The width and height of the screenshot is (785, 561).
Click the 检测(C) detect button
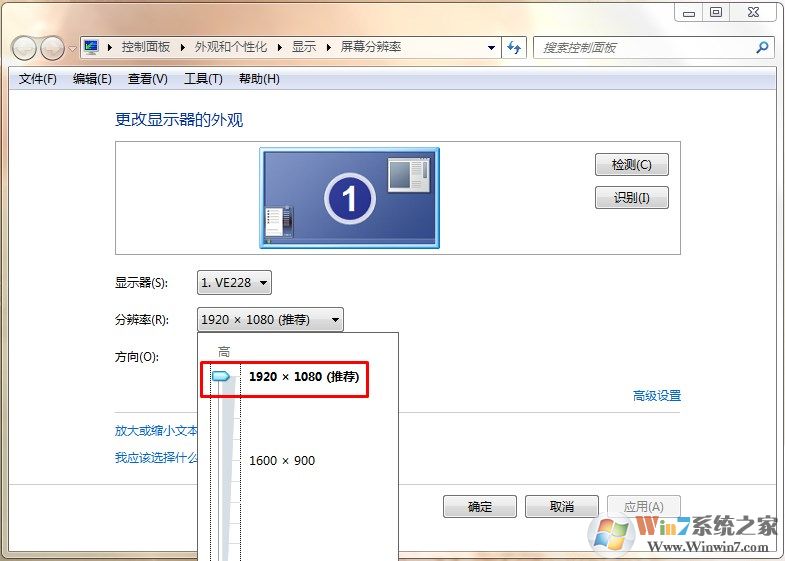[632, 165]
